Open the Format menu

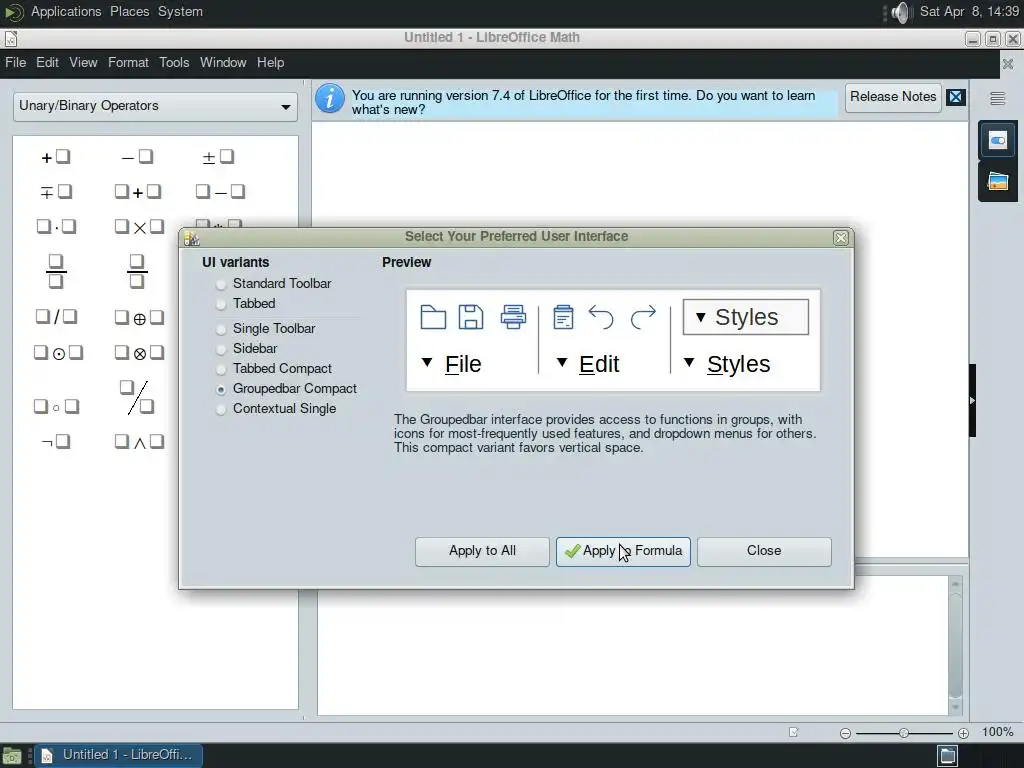point(129,63)
